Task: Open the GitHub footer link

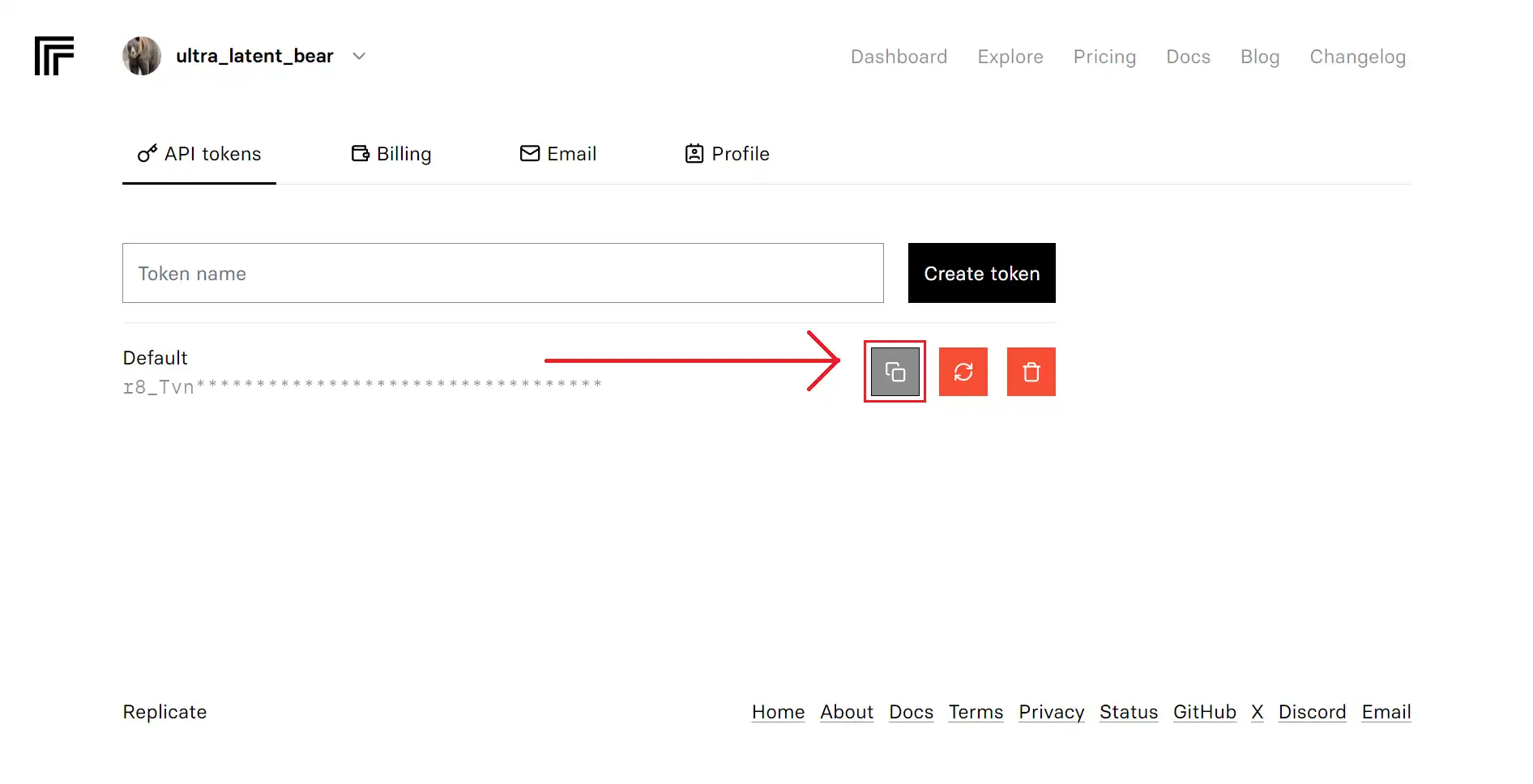Action: (x=1205, y=712)
